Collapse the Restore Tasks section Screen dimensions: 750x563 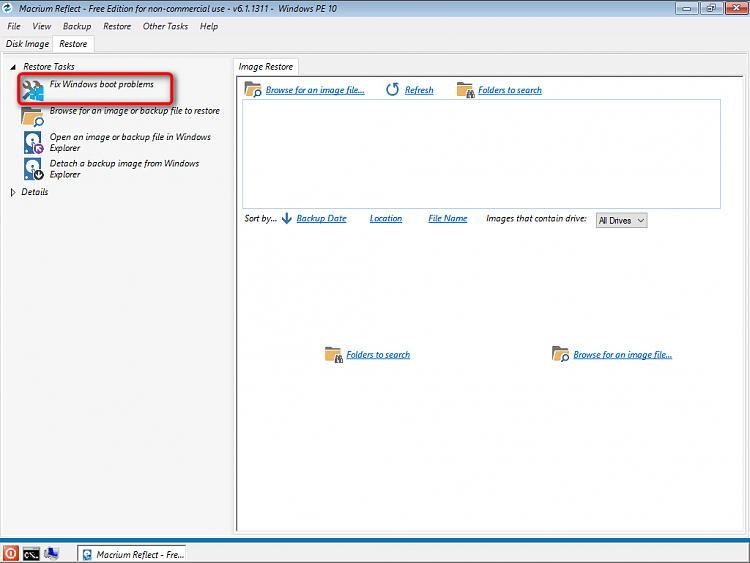(13, 67)
